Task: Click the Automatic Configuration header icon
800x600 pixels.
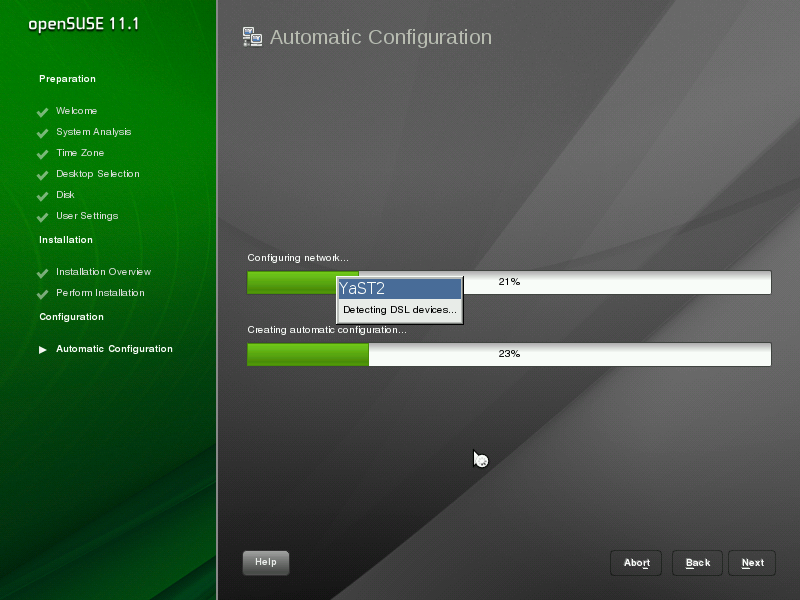Action: pyautogui.click(x=252, y=37)
